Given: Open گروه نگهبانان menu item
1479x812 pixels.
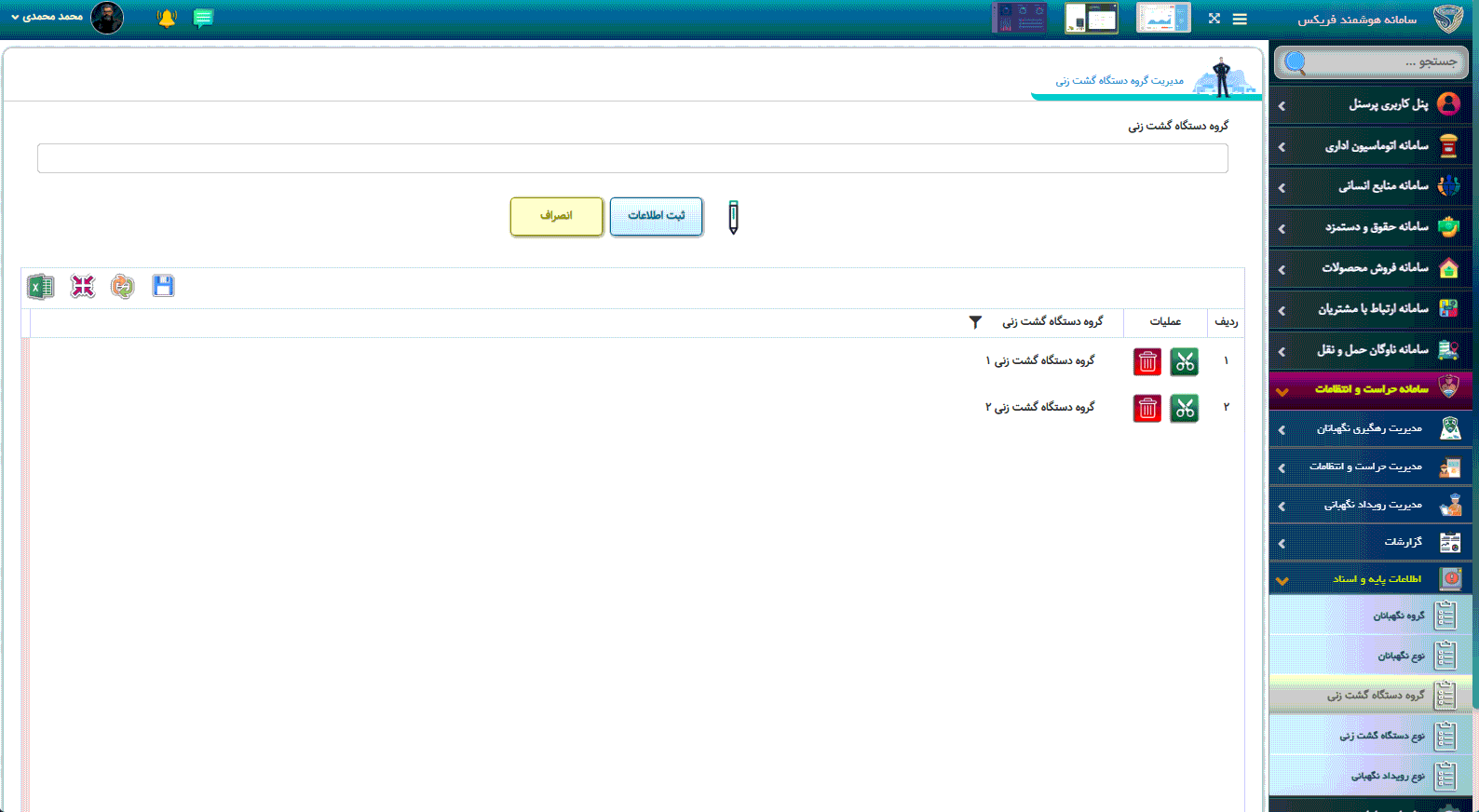Looking at the screenshot, I should click(1397, 616).
